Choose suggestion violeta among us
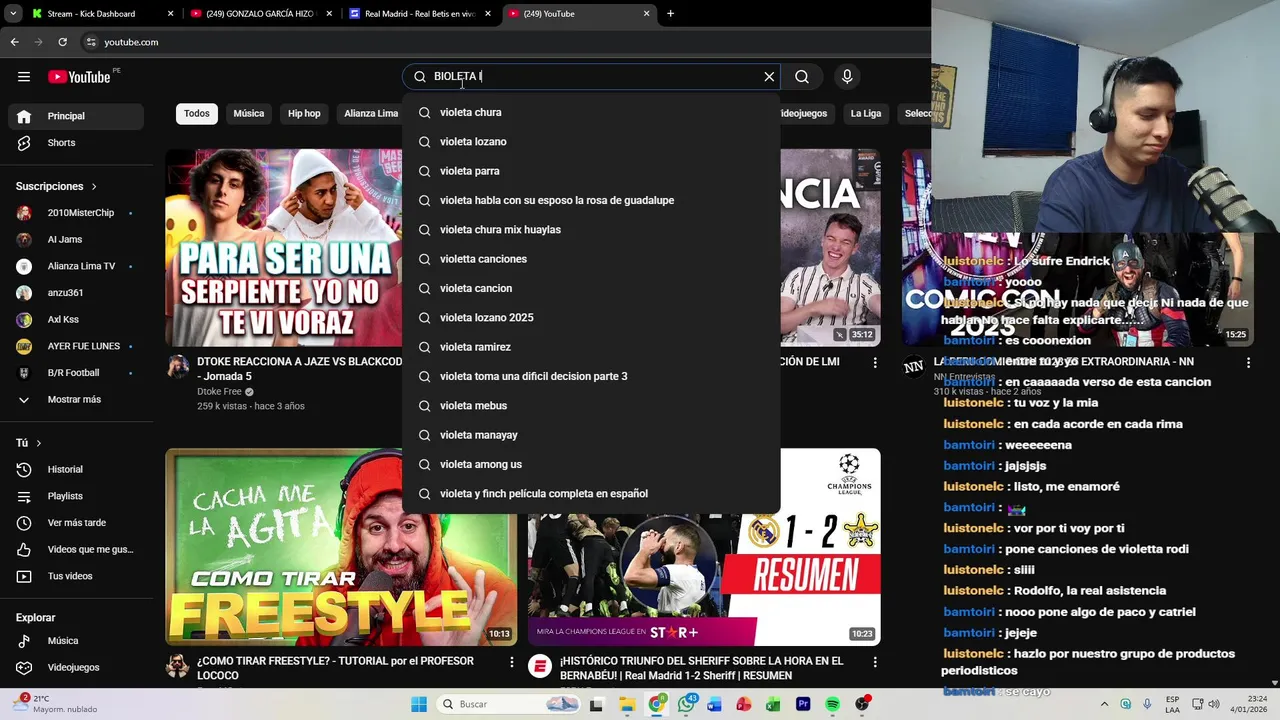The width and height of the screenshot is (1280, 720). click(x=591, y=465)
